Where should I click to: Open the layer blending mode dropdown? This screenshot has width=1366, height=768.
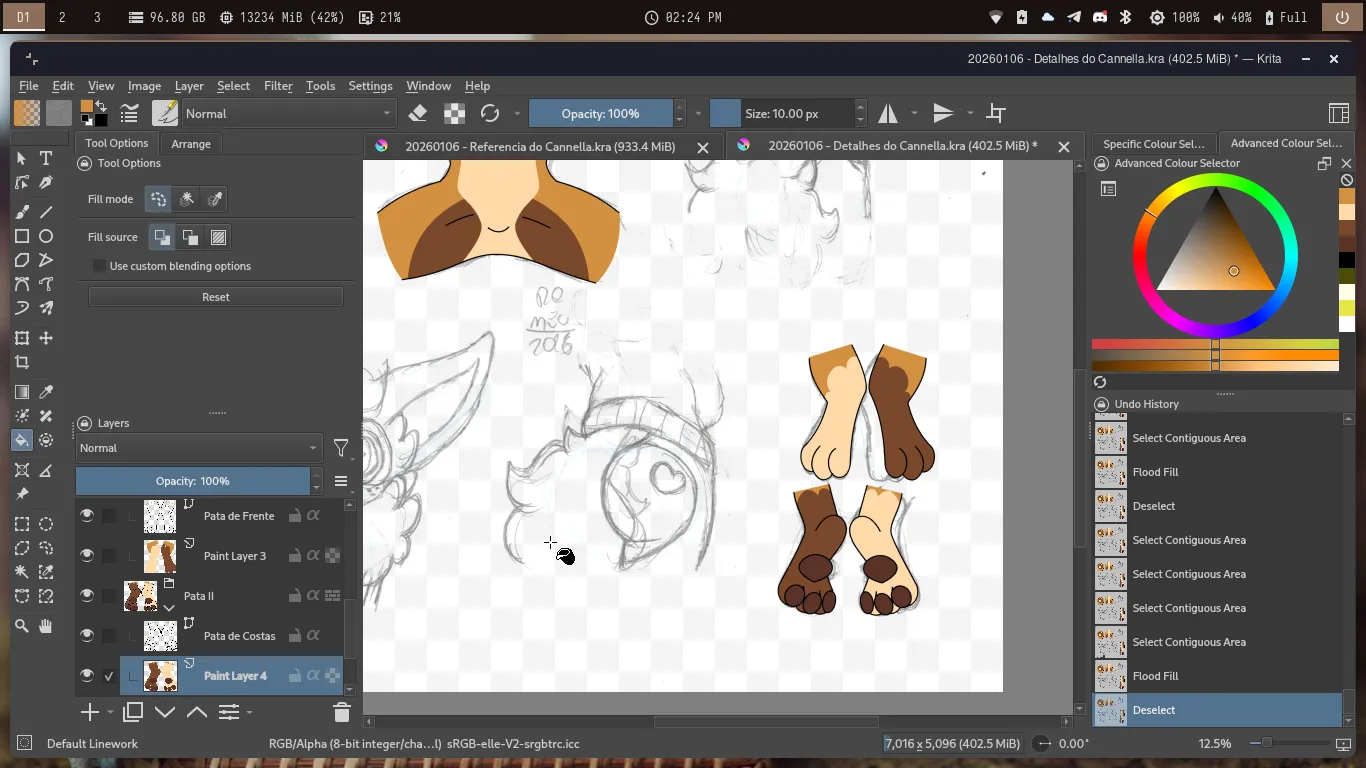click(x=198, y=448)
